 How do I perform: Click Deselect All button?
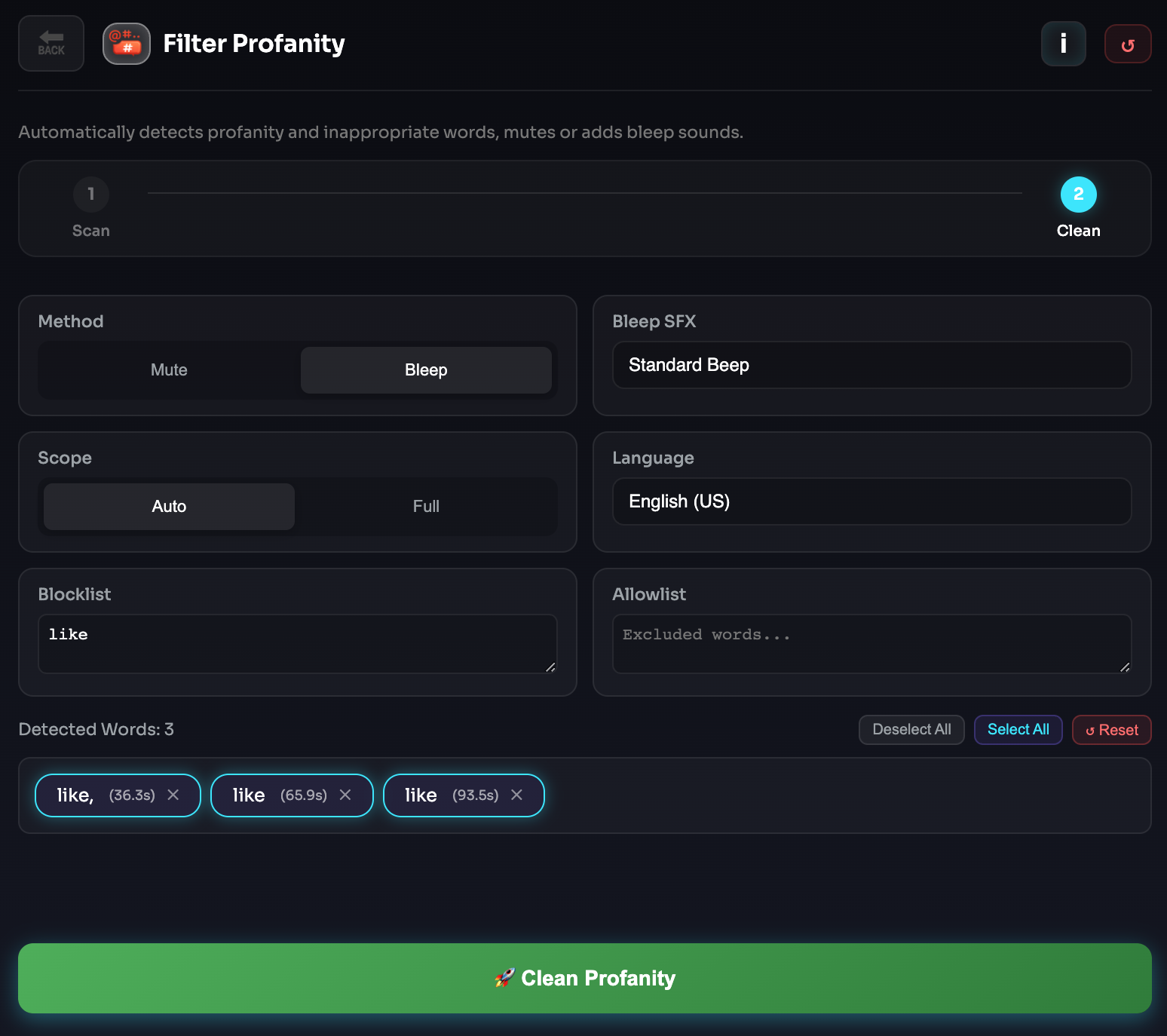[x=911, y=730]
